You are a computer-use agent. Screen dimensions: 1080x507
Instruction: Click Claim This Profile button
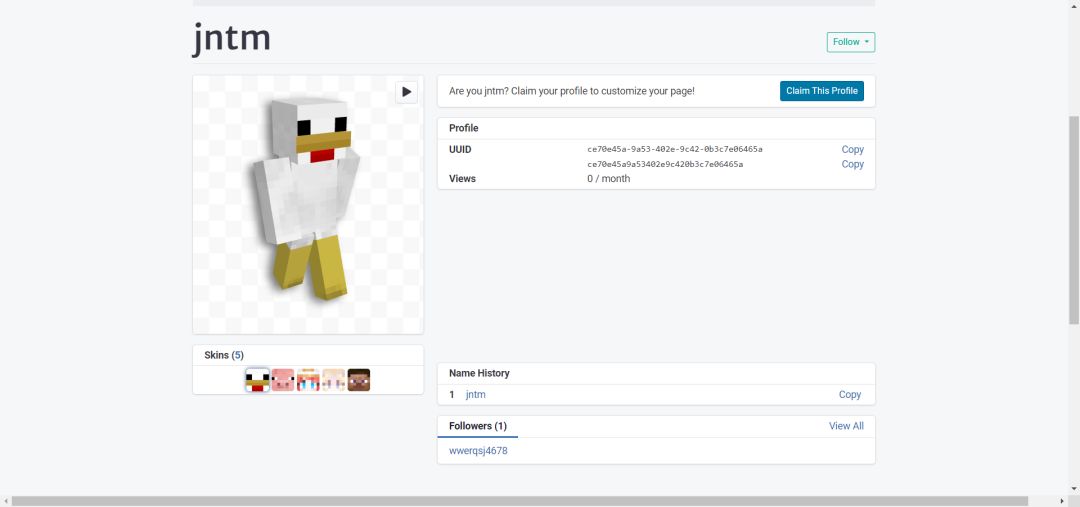pyautogui.click(x=822, y=91)
